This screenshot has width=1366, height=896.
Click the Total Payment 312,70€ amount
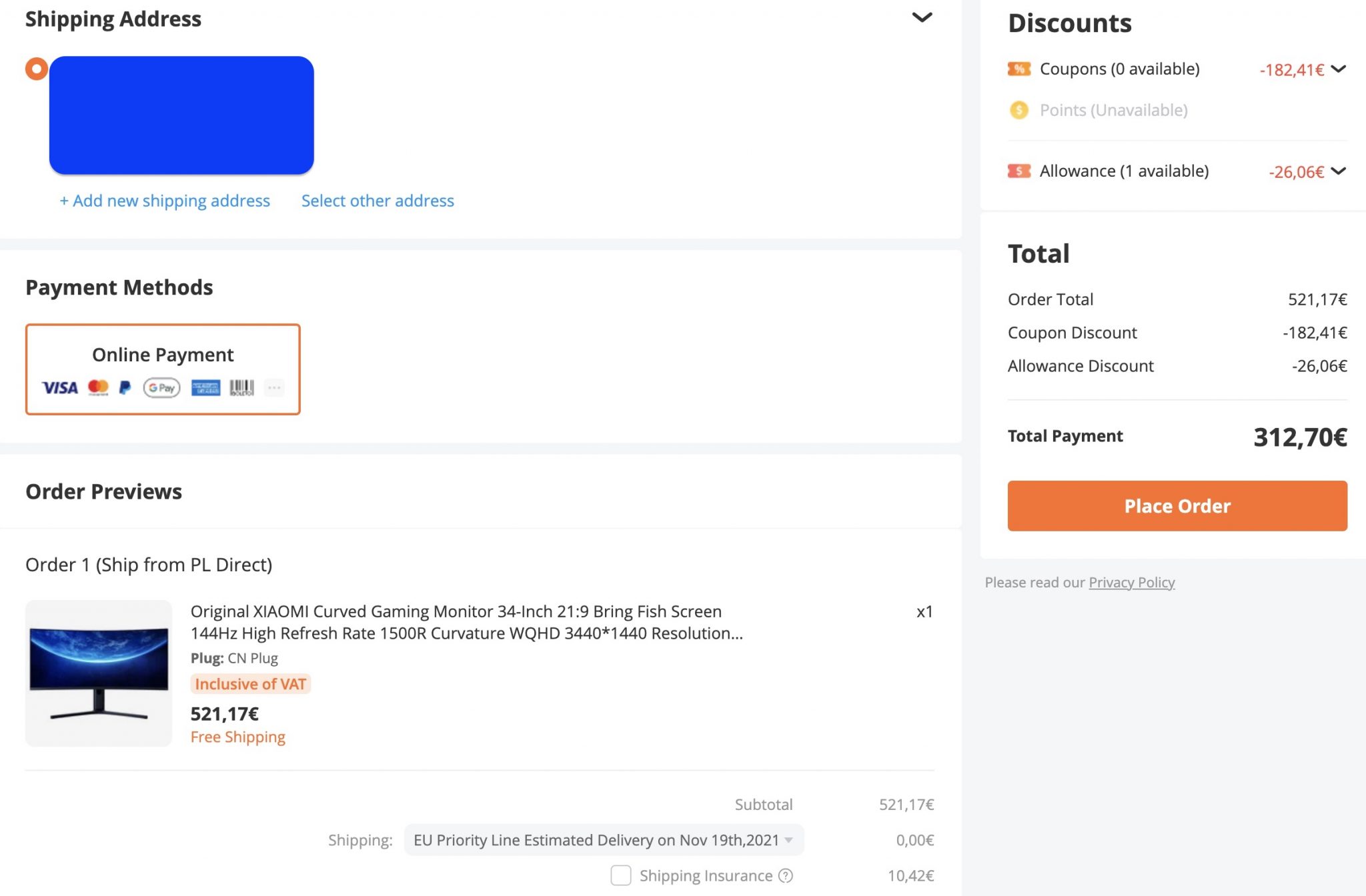1301,437
